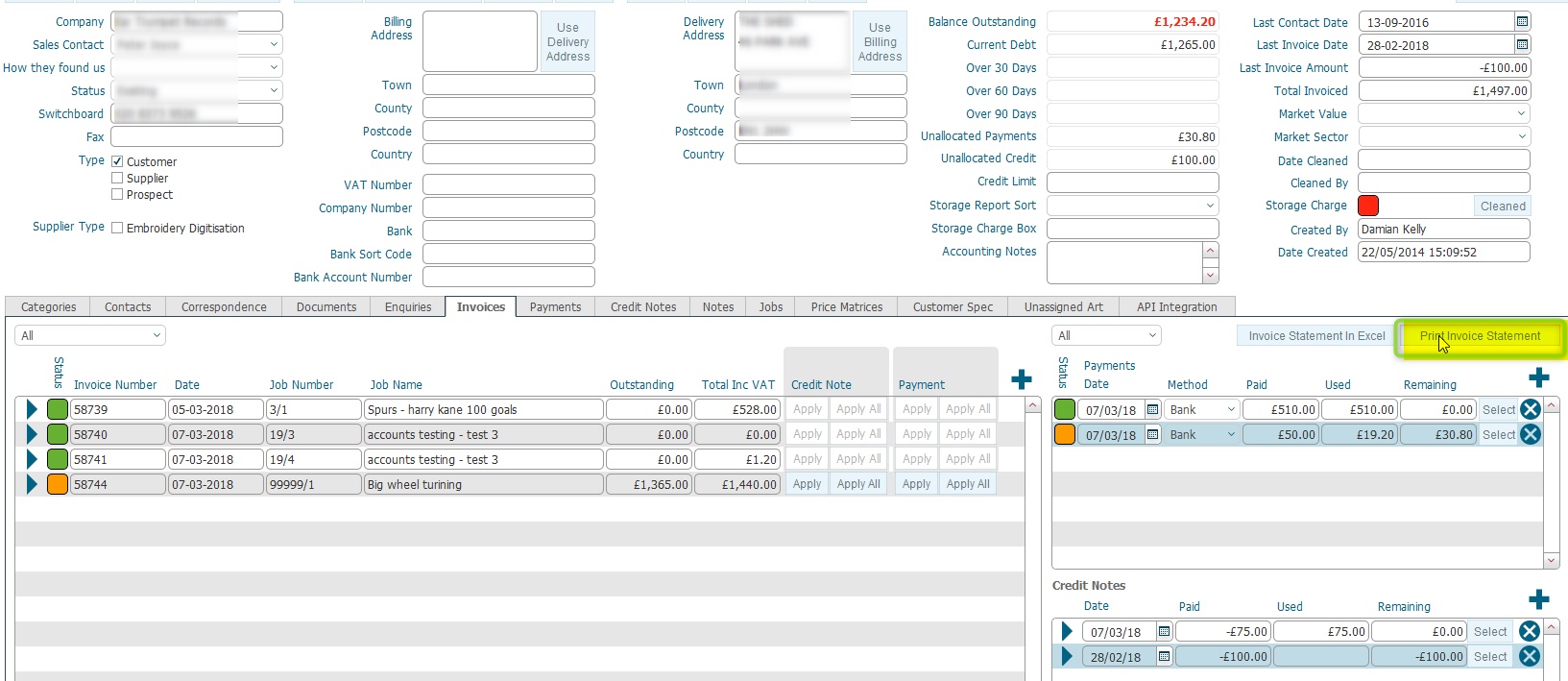The height and width of the screenshot is (681, 1568).
Task: Enable the Prospect checkbox
Action: pyautogui.click(x=117, y=195)
